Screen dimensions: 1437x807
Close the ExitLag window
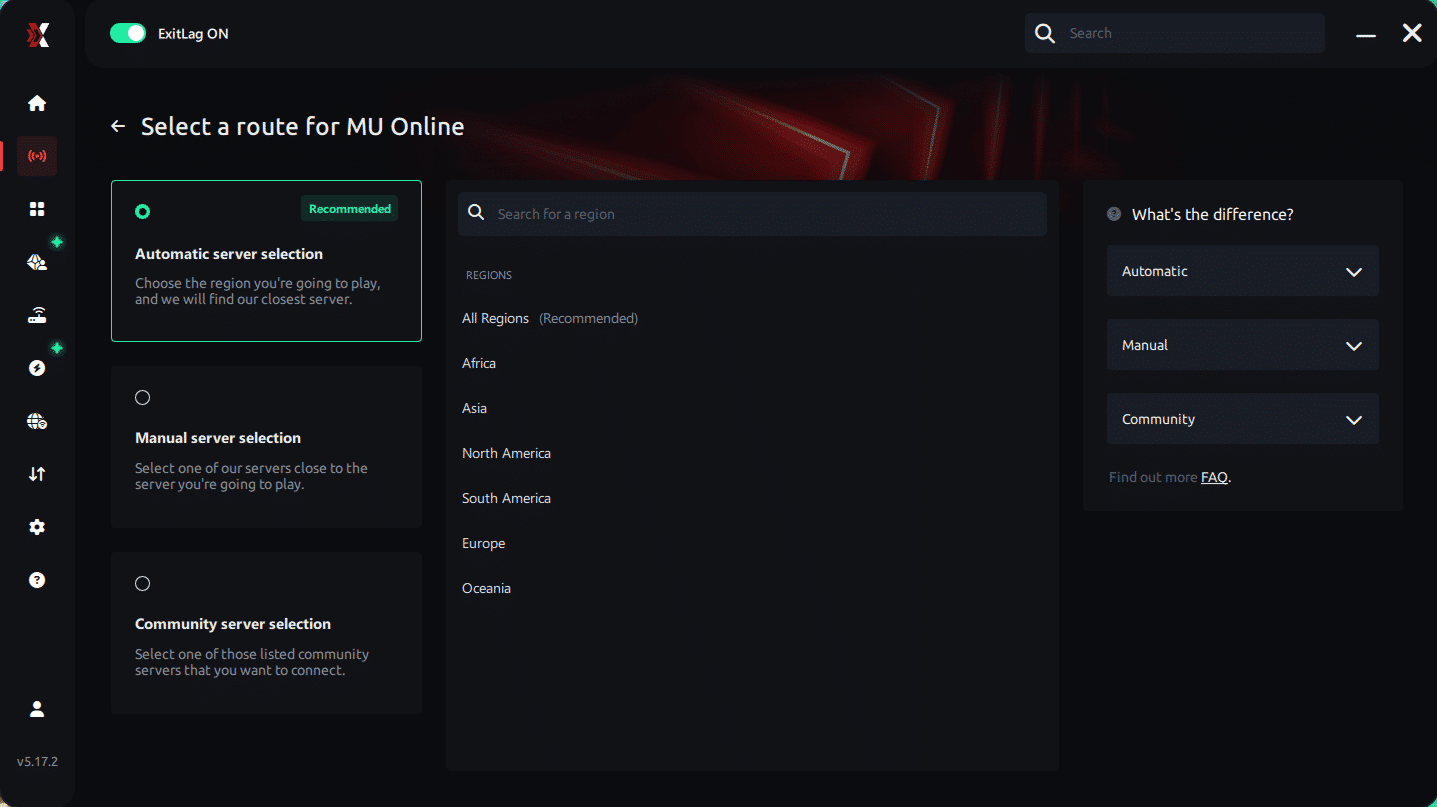click(1412, 33)
